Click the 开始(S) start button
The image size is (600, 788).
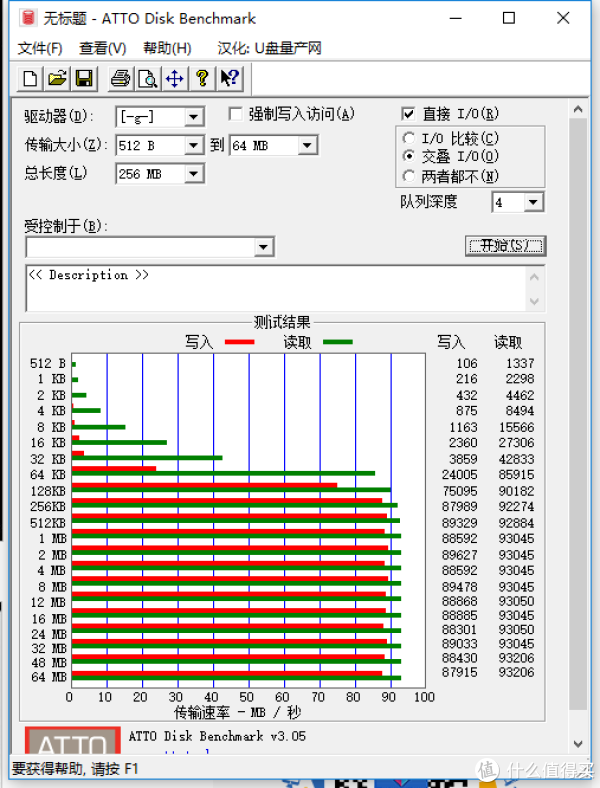pos(506,246)
